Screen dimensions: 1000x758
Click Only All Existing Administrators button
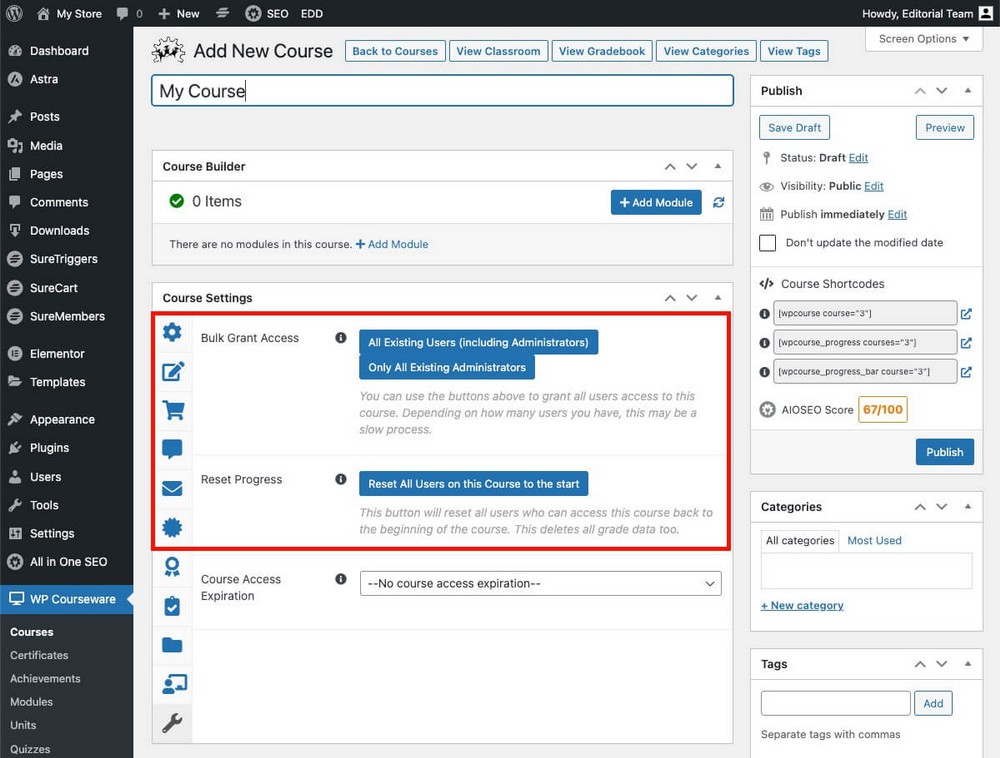[x=446, y=367]
